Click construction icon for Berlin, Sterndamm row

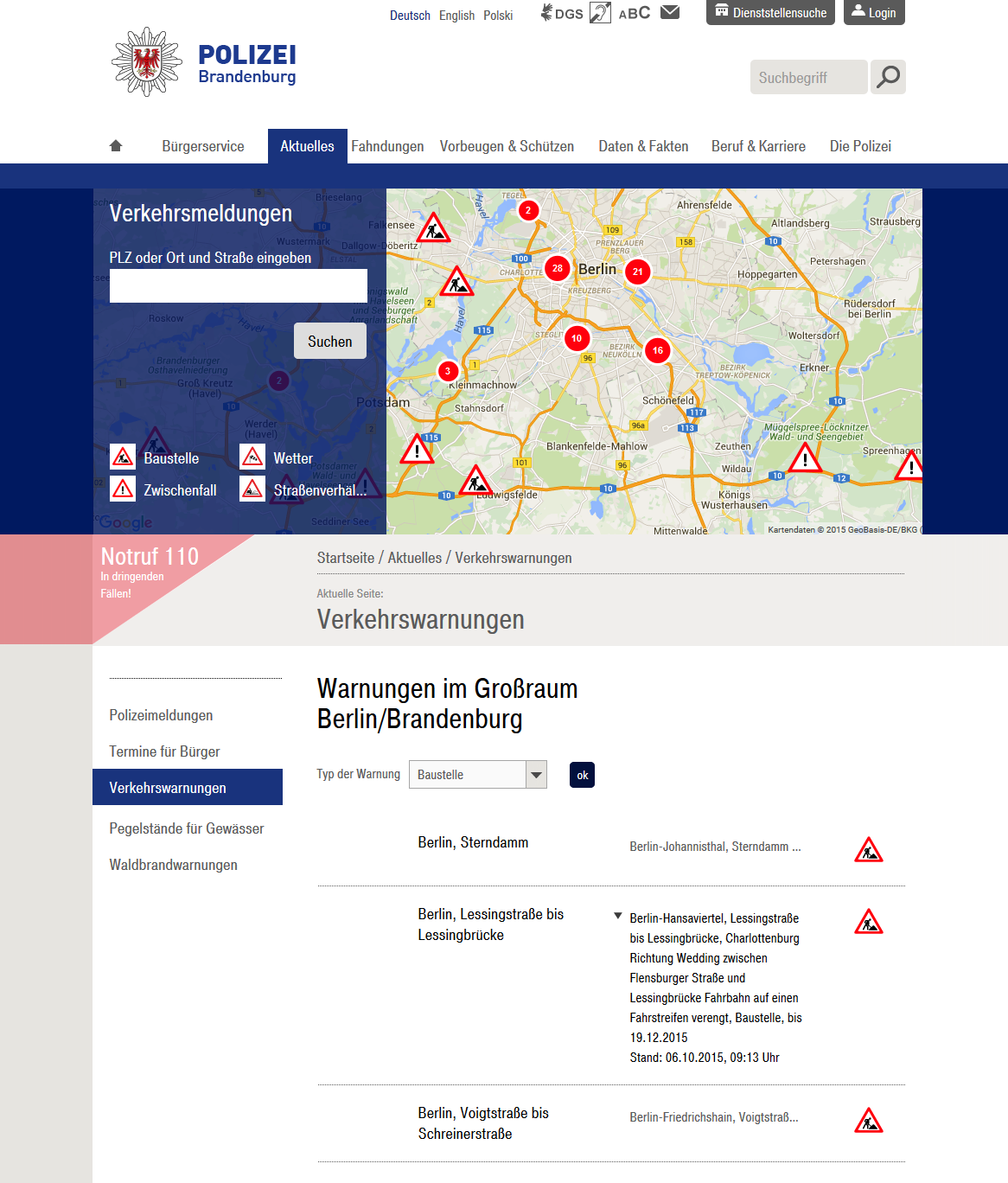click(869, 850)
